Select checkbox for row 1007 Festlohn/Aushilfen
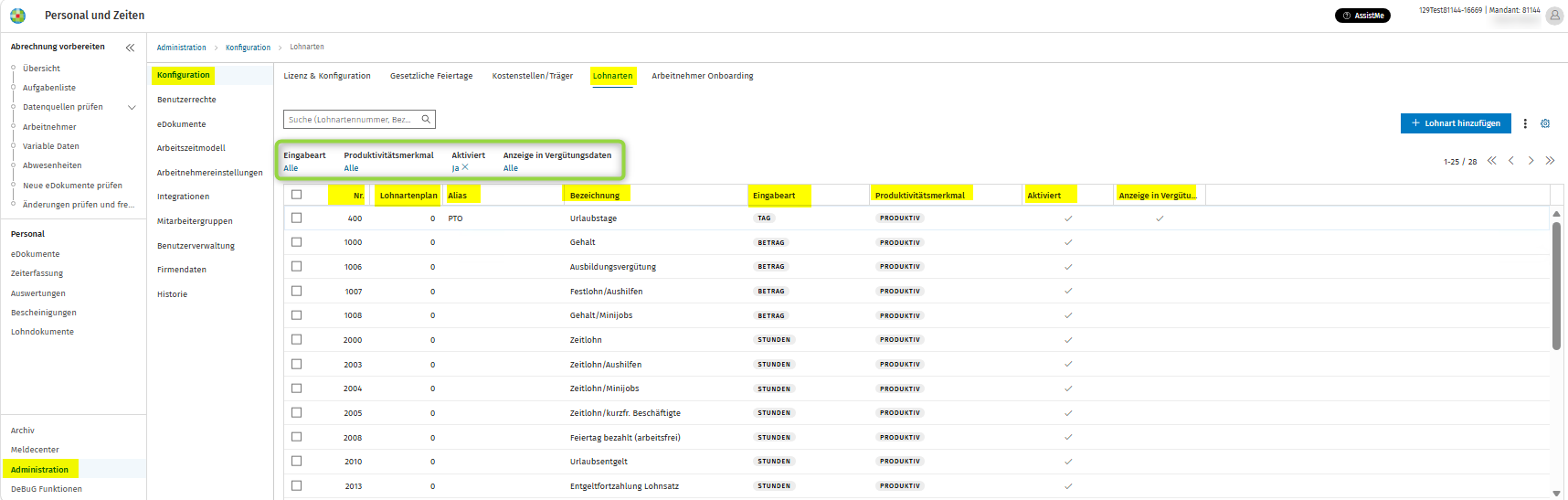The image size is (1568, 500). coord(296,291)
